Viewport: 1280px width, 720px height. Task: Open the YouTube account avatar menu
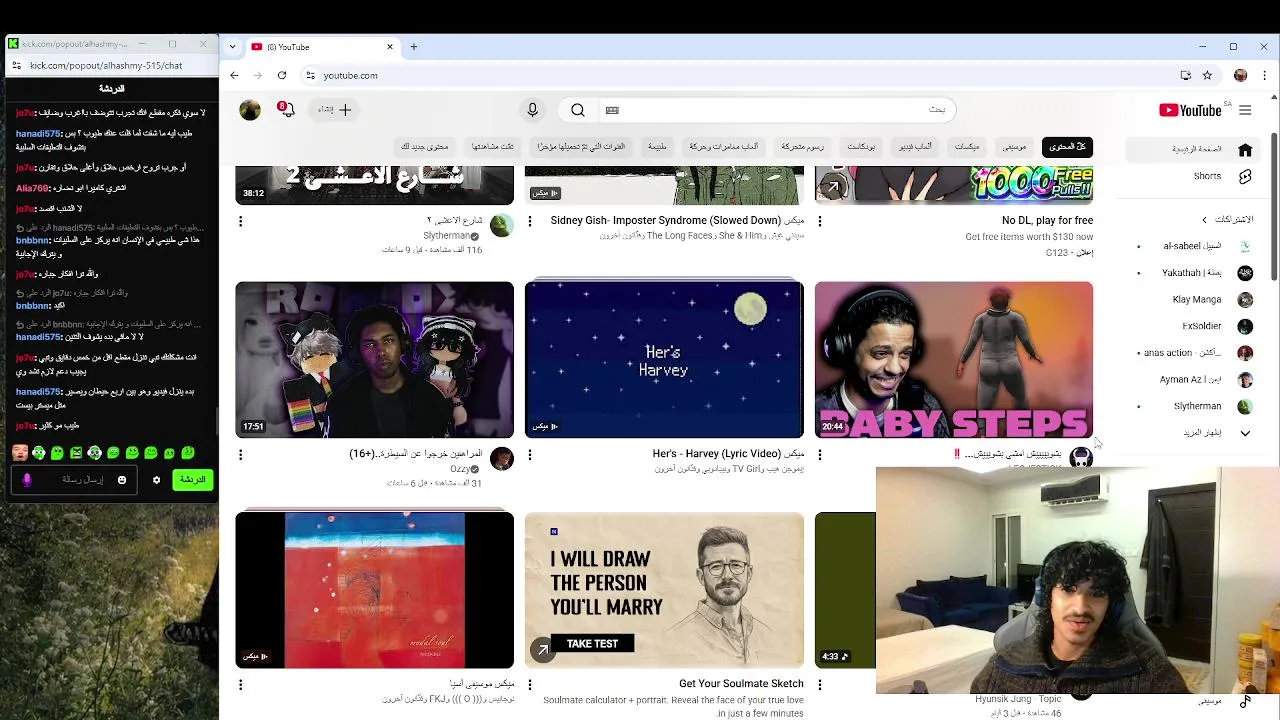[250, 110]
